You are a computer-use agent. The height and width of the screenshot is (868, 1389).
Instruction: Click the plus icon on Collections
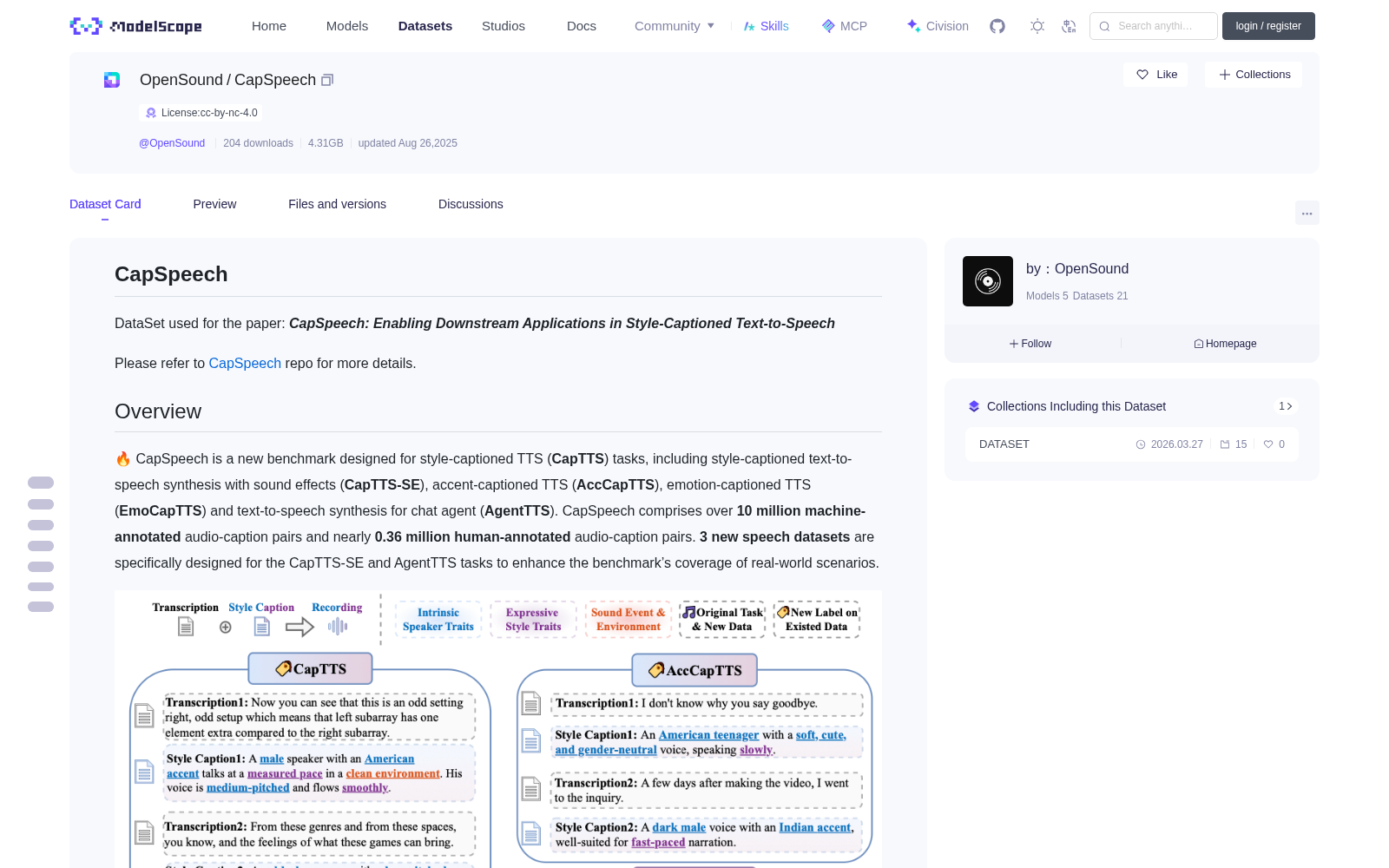[1225, 75]
